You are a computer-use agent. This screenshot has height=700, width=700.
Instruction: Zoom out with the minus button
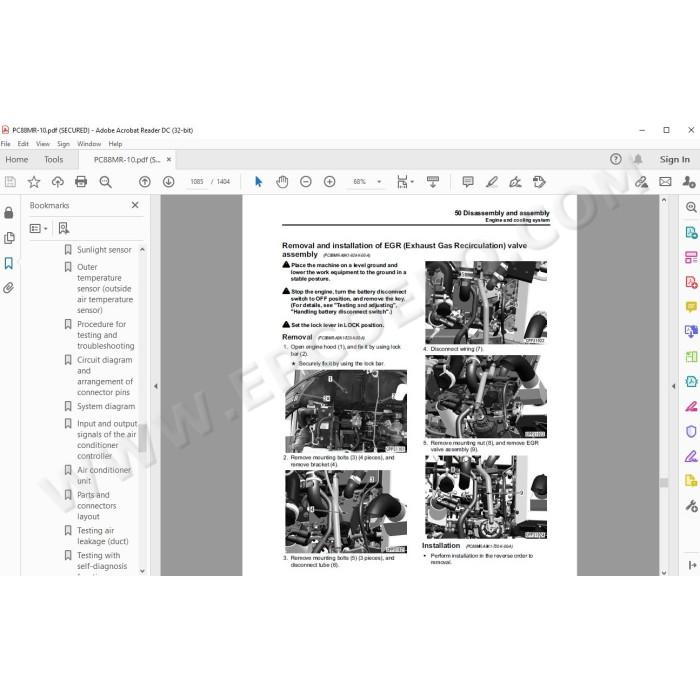[306, 182]
